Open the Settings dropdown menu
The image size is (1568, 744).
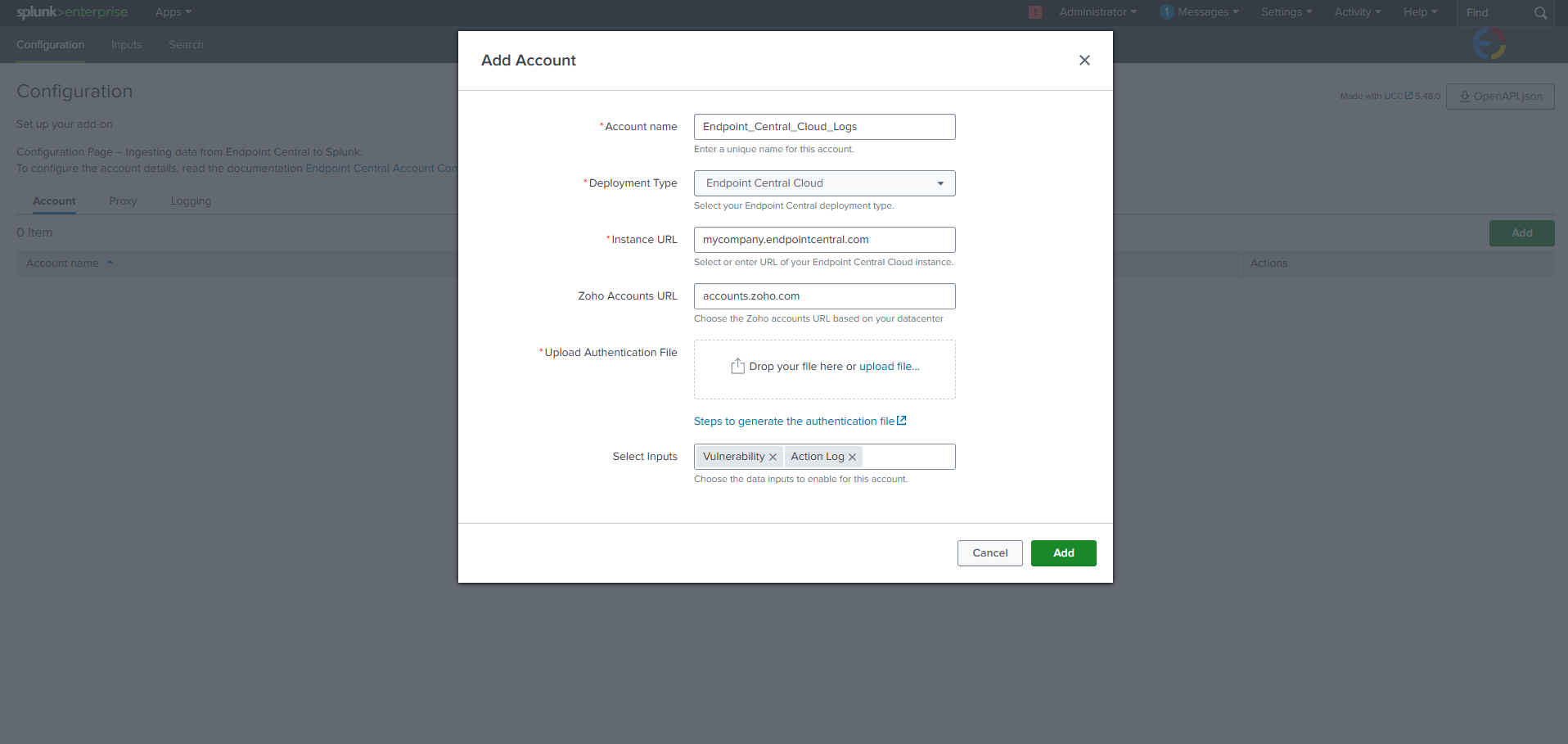click(1286, 12)
